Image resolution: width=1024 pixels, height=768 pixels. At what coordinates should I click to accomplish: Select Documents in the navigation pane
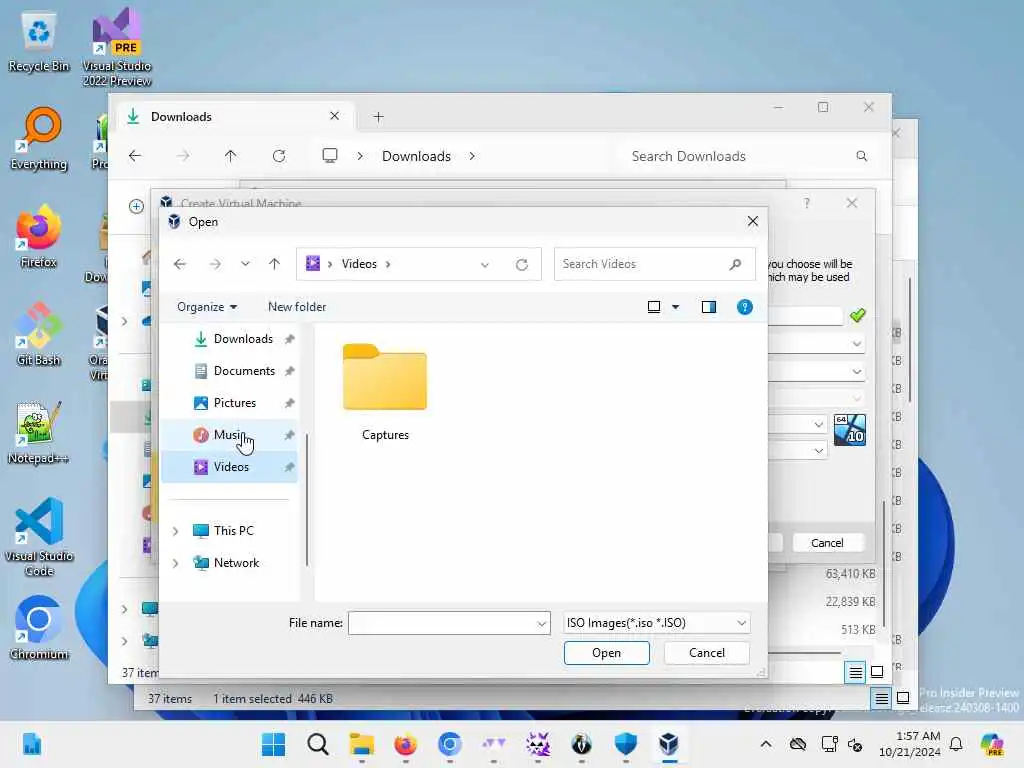244,371
